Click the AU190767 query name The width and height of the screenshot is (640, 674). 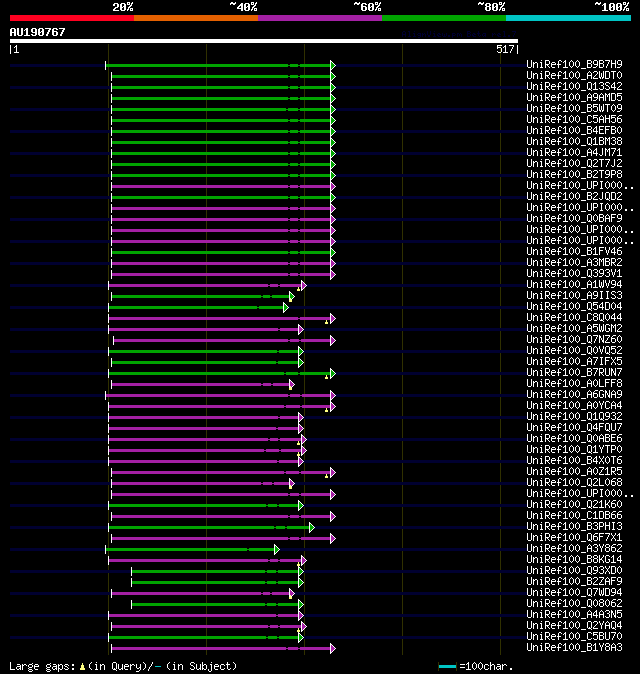coord(37,32)
